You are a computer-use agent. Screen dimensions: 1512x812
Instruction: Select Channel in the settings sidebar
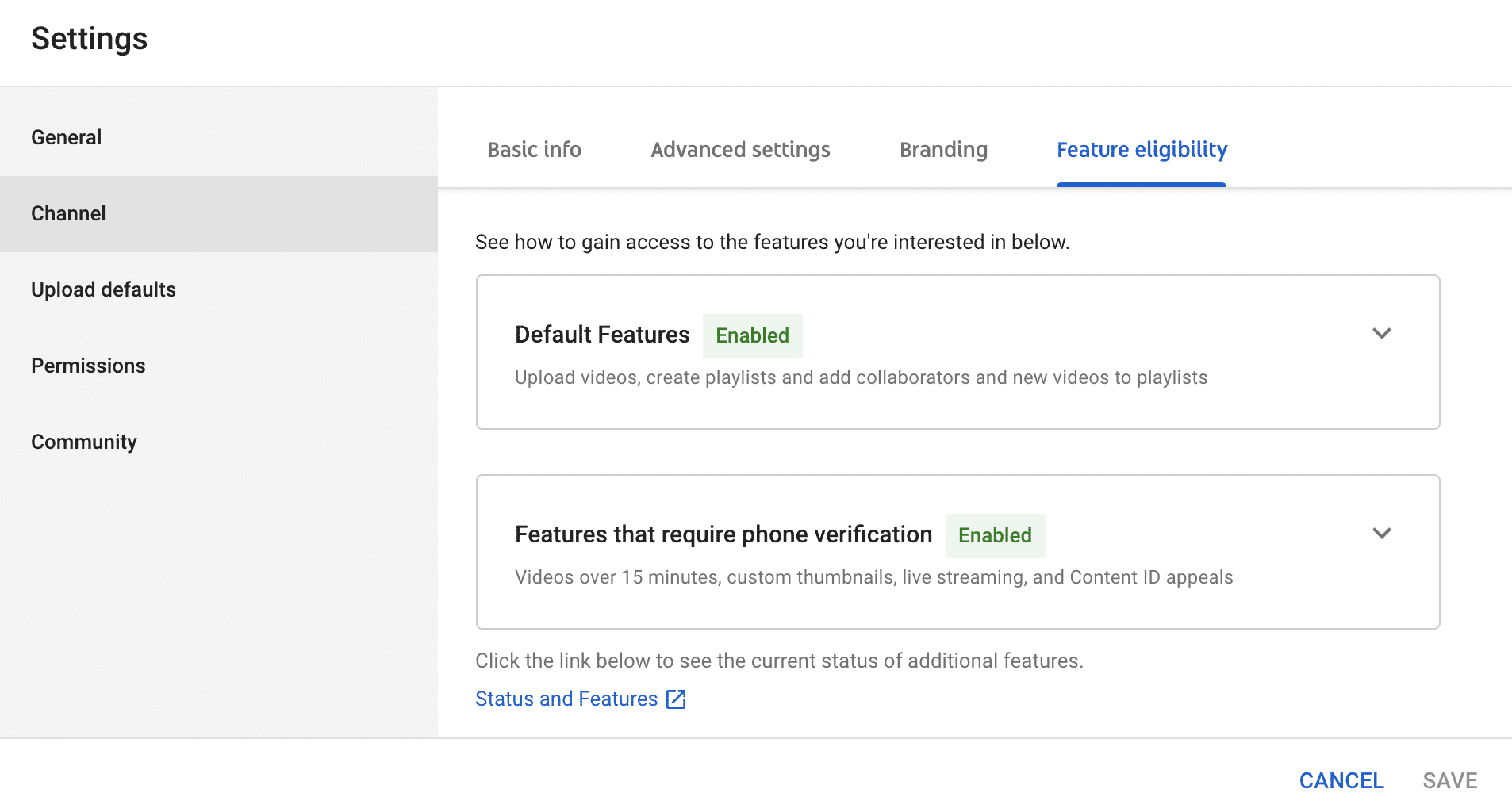click(68, 213)
